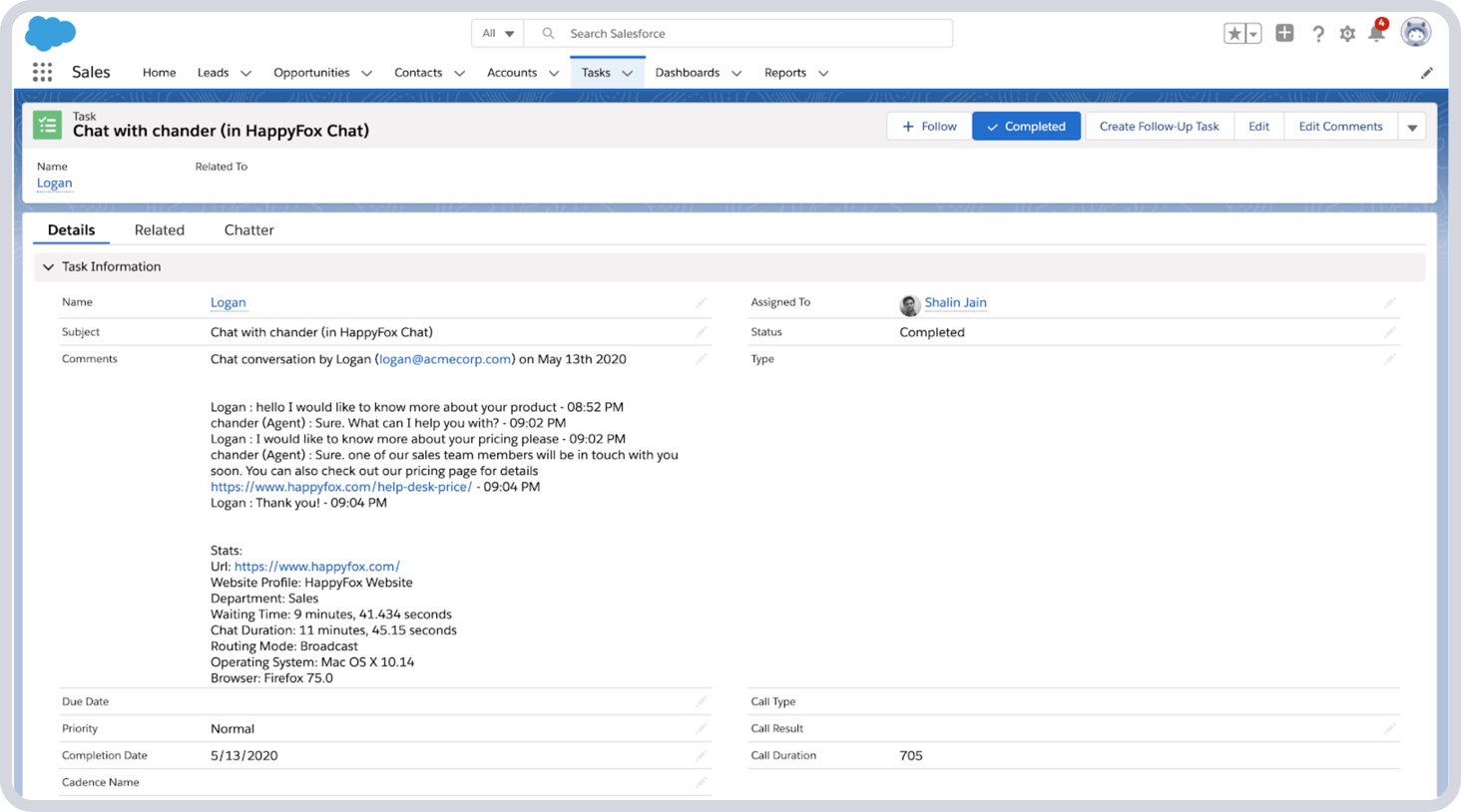The height and width of the screenshot is (812, 1461).
Task: Open the Dashboards tab
Action: (687, 73)
